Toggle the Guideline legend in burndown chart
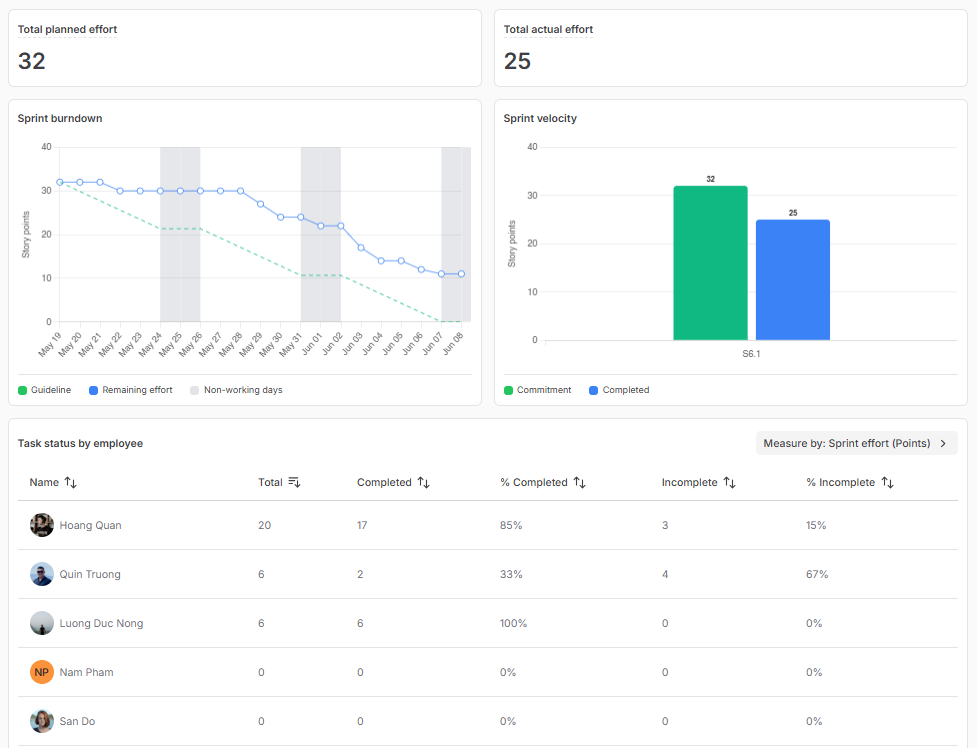The image size is (977, 748). click(44, 390)
